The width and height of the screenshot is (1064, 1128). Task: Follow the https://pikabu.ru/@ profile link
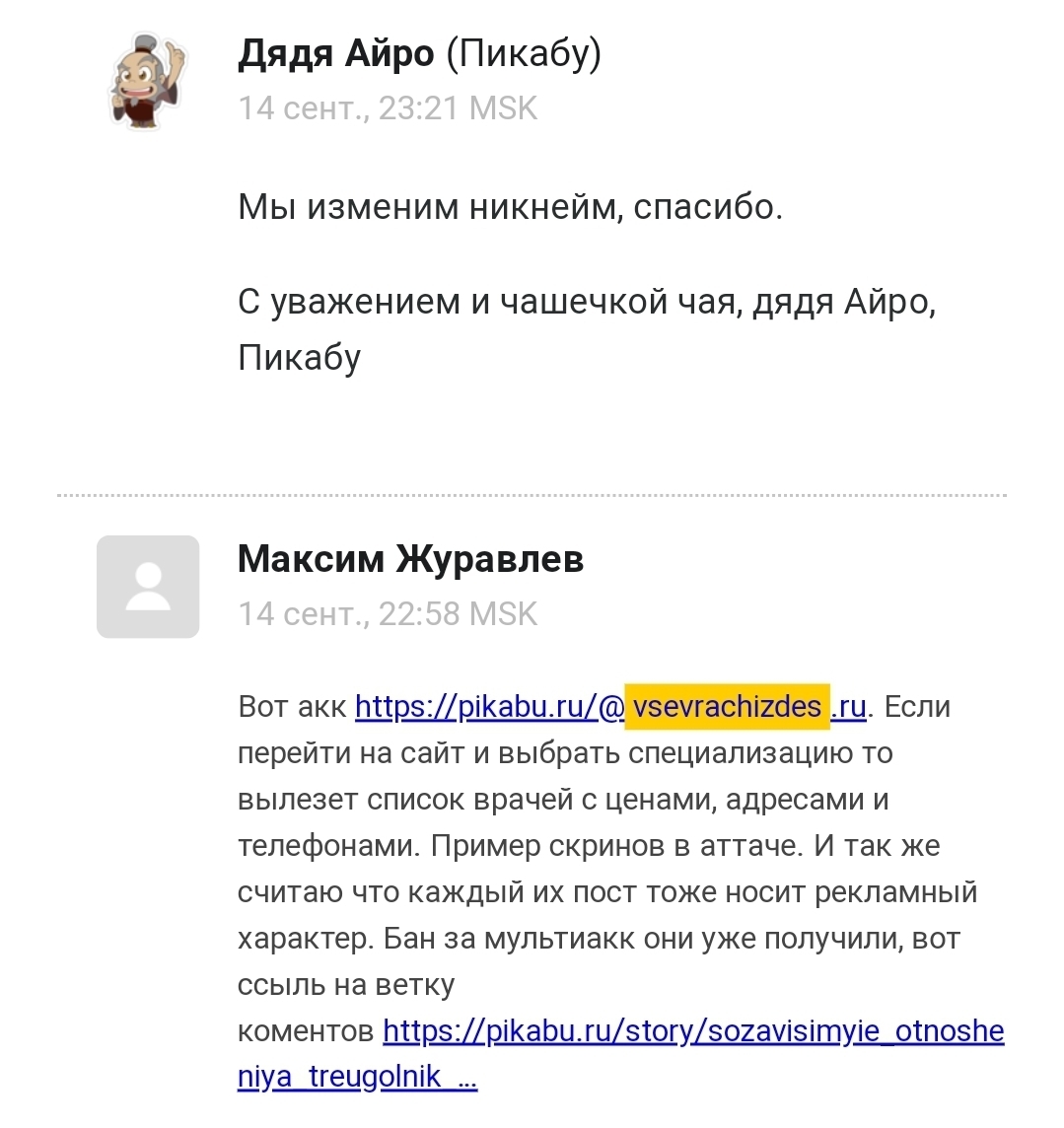(x=490, y=706)
